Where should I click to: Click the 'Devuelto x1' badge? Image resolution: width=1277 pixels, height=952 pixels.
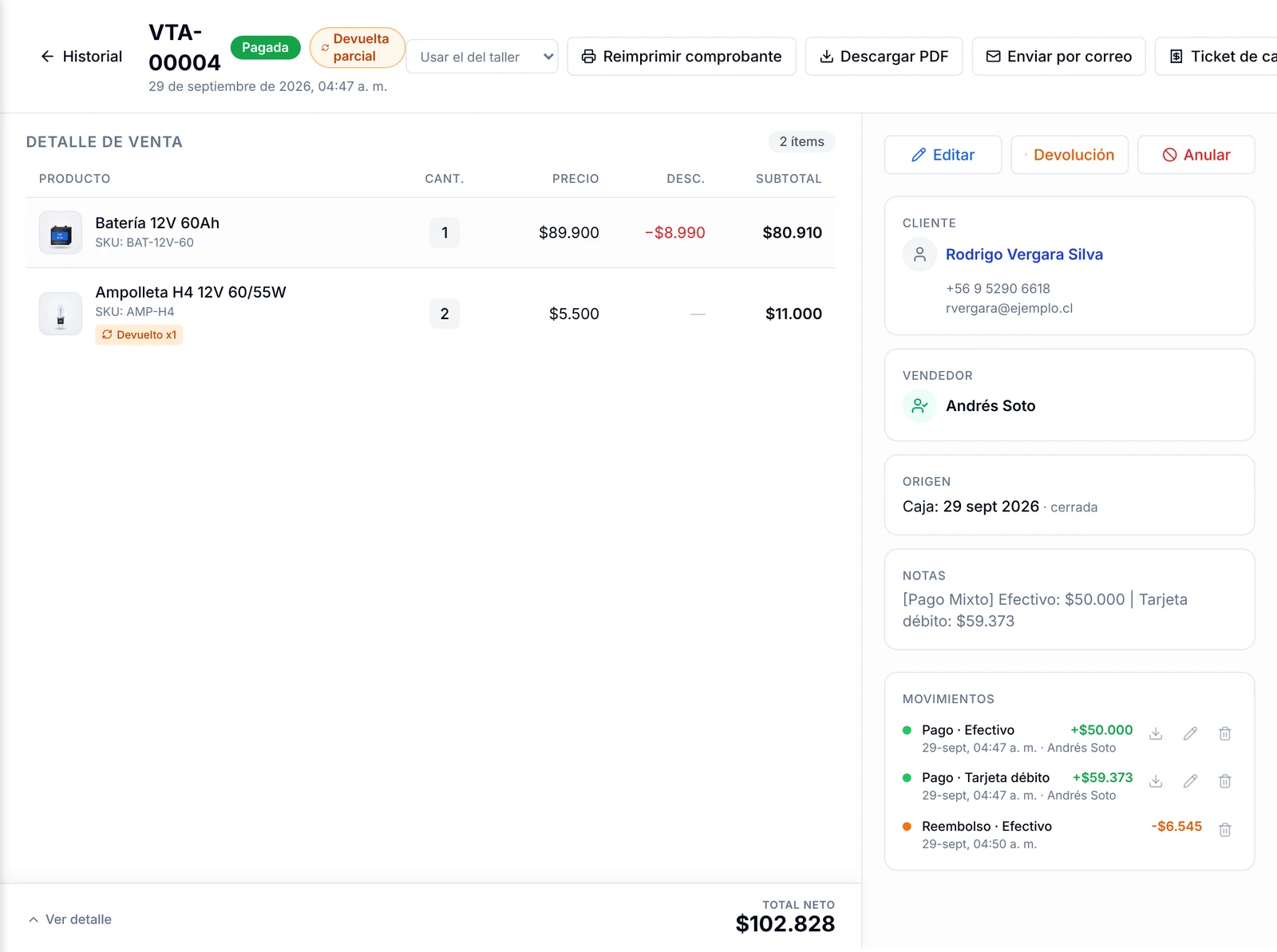click(139, 335)
